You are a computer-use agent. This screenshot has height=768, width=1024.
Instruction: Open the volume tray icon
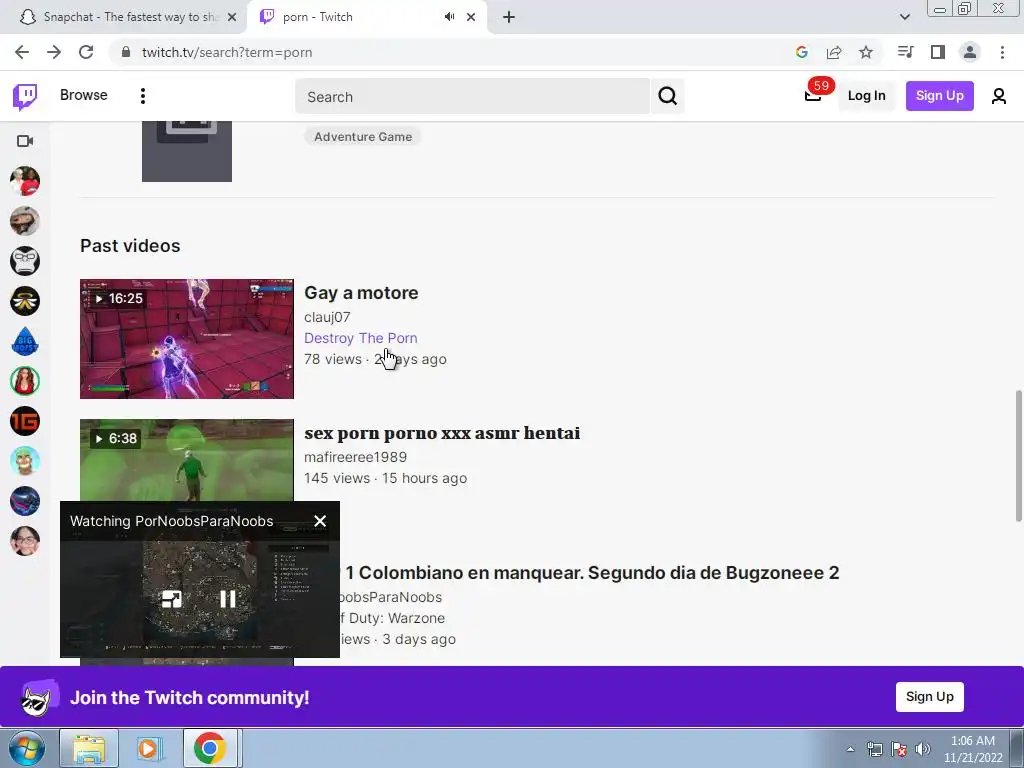pos(923,749)
